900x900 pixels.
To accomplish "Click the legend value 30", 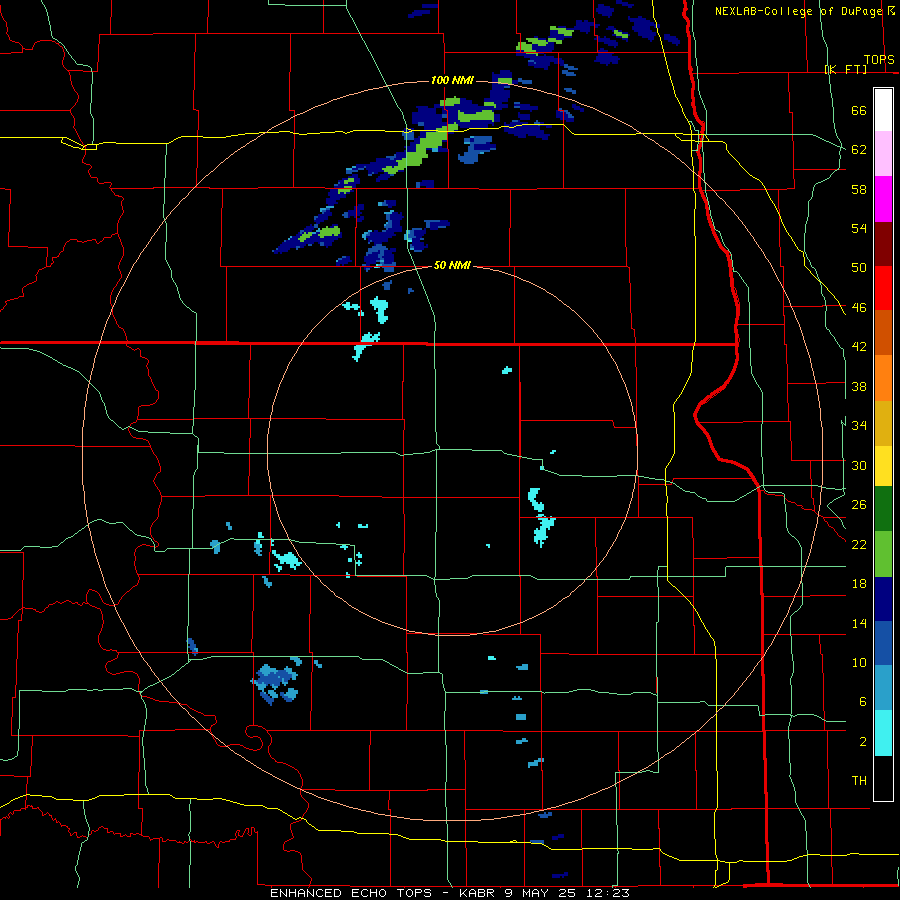I will click(859, 465).
